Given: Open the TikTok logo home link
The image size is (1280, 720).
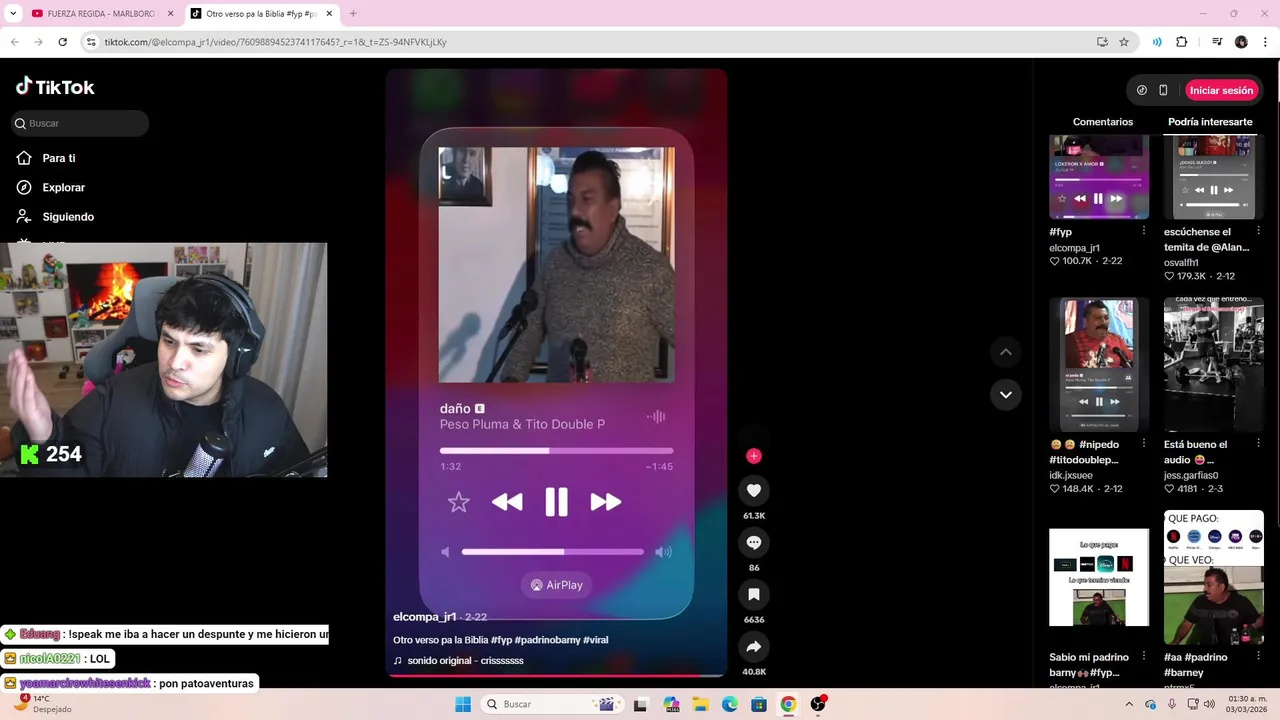Looking at the screenshot, I should pos(55,87).
